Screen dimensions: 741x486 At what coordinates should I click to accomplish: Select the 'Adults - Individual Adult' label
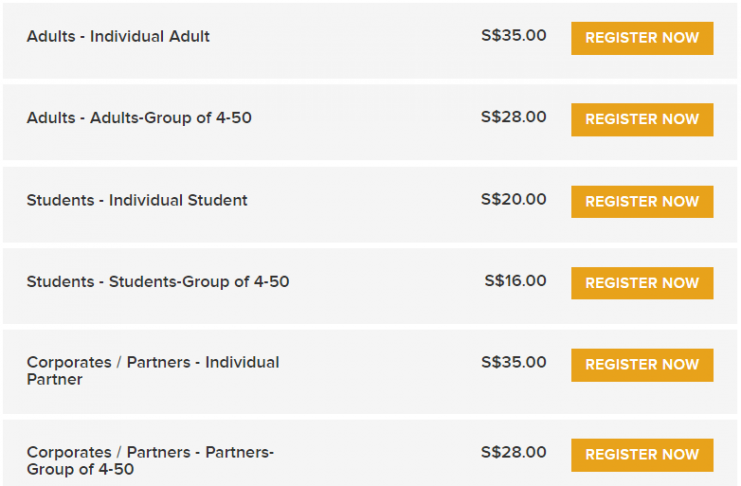[x=118, y=36]
